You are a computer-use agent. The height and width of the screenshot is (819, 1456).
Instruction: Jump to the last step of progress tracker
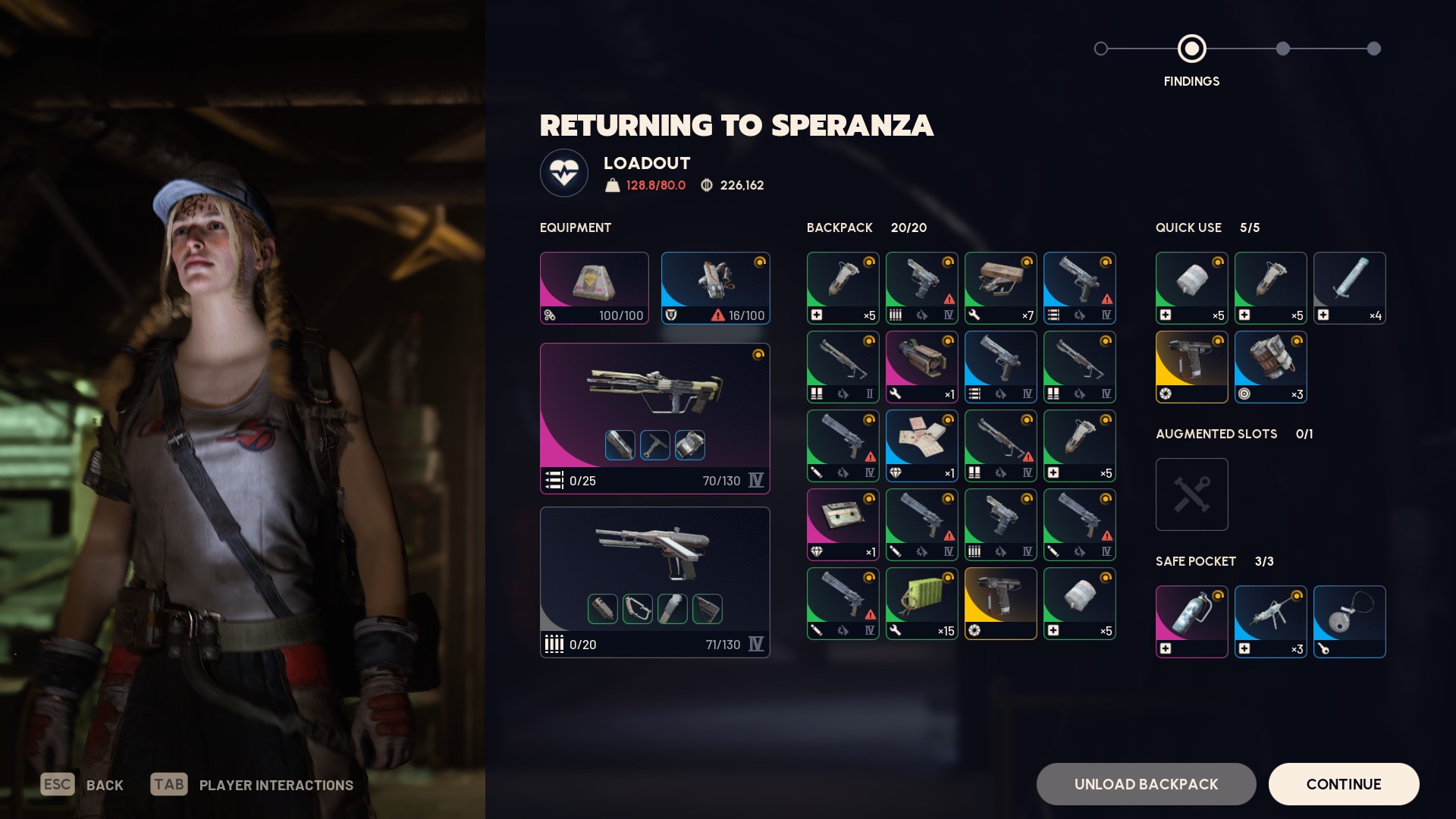point(1374,49)
